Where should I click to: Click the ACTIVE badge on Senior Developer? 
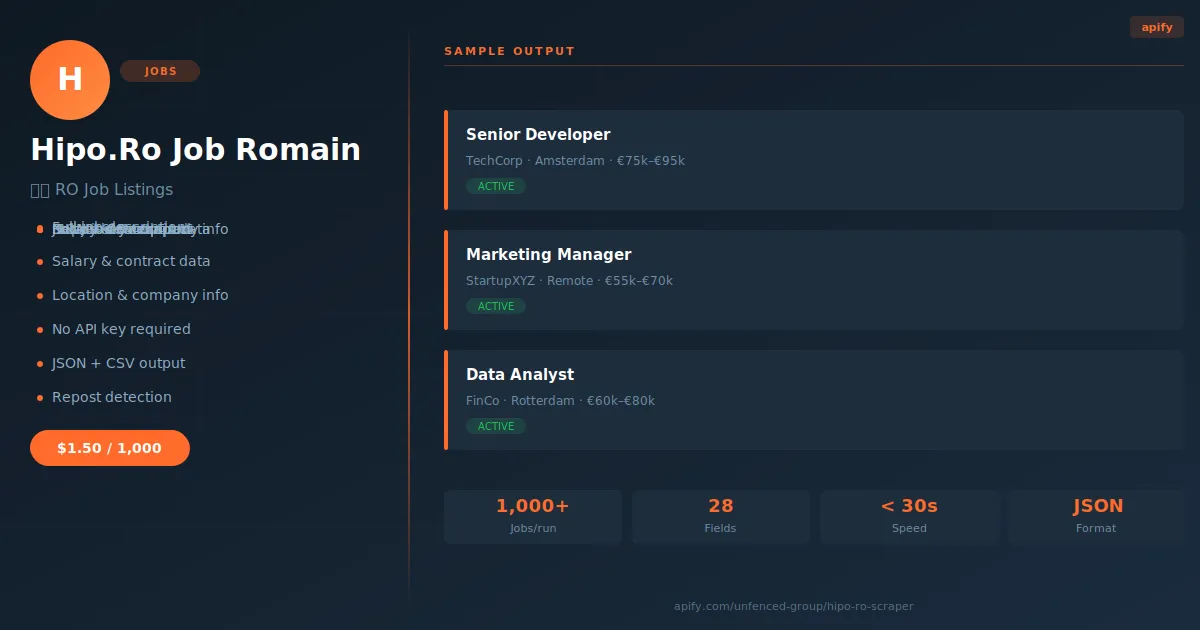click(x=496, y=186)
